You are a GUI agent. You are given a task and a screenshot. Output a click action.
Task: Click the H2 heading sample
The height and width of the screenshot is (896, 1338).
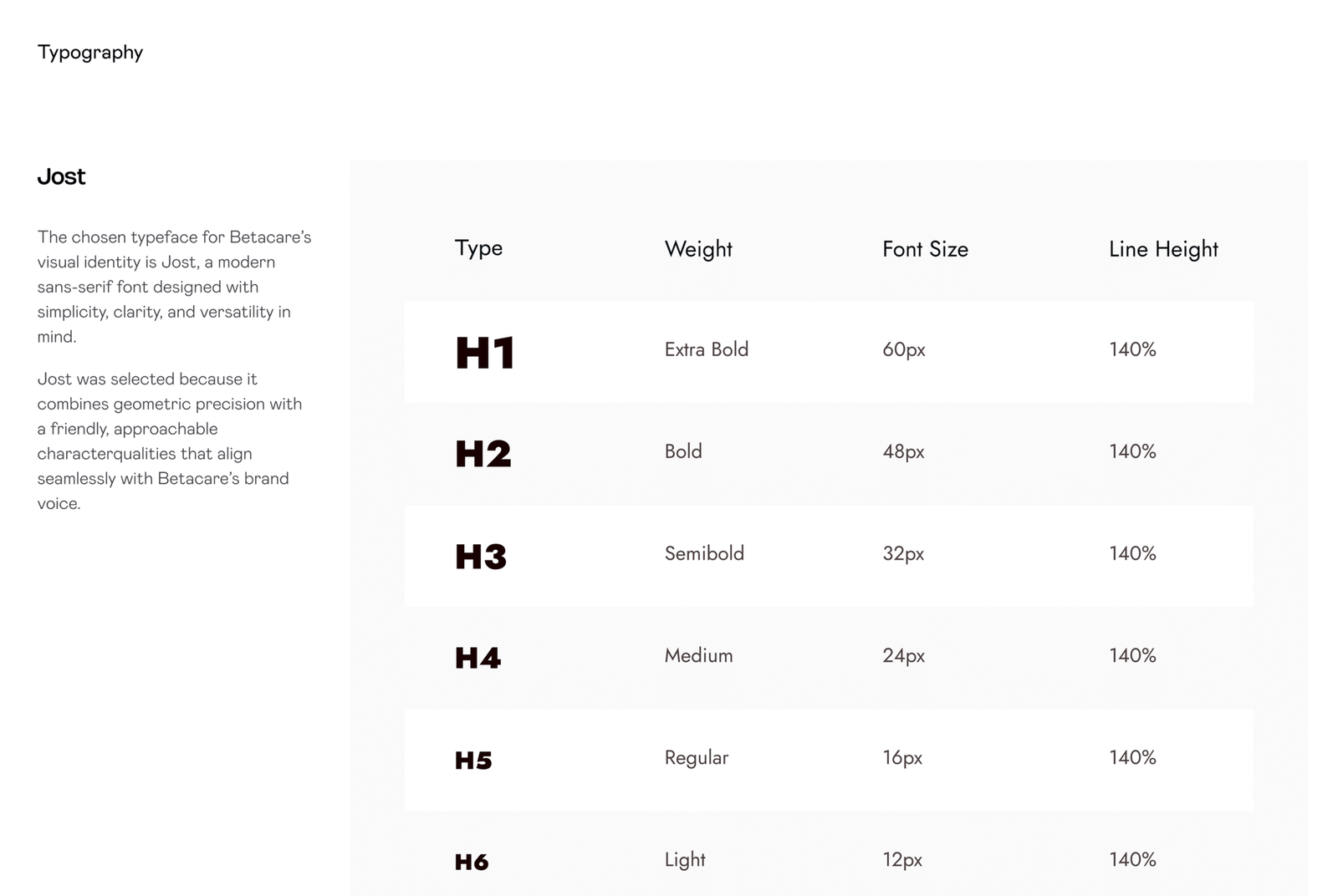point(483,454)
